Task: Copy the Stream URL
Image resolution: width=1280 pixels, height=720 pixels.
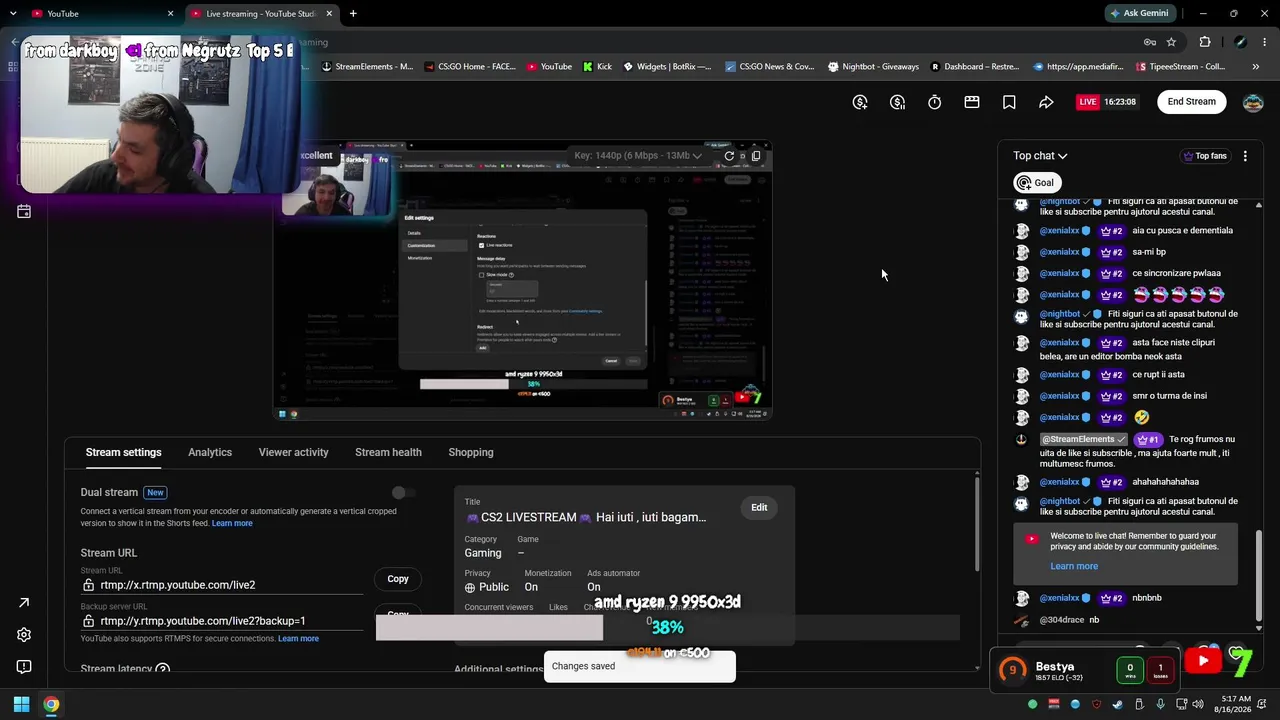Action: pos(398,579)
